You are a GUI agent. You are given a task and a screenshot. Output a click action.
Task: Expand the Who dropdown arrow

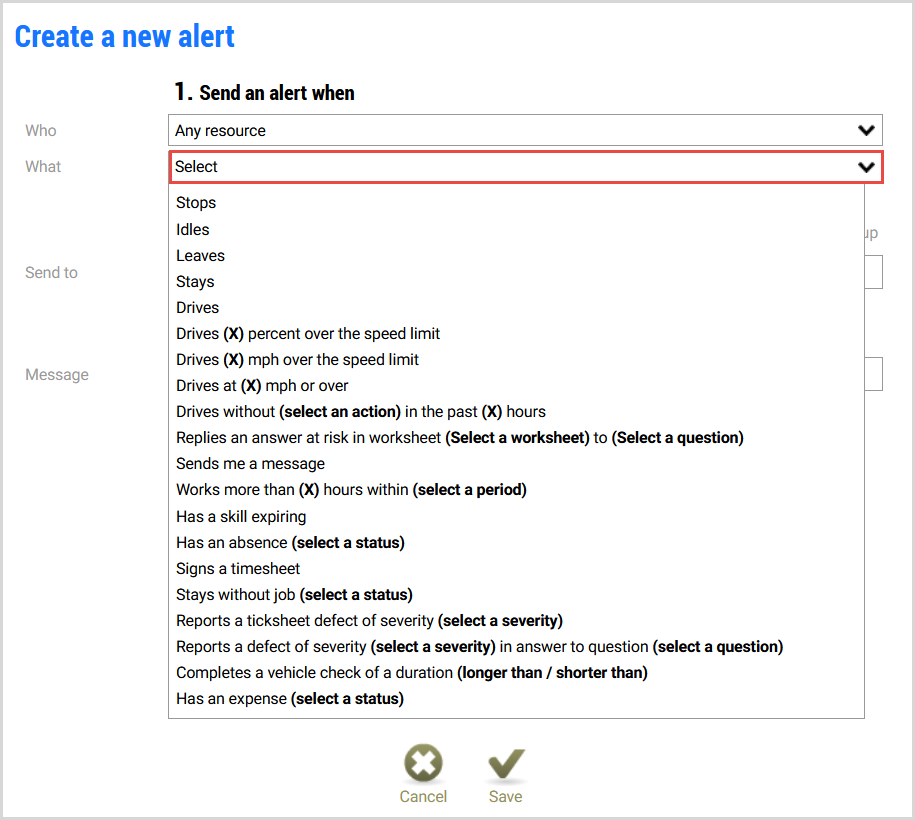pyautogui.click(x=866, y=130)
